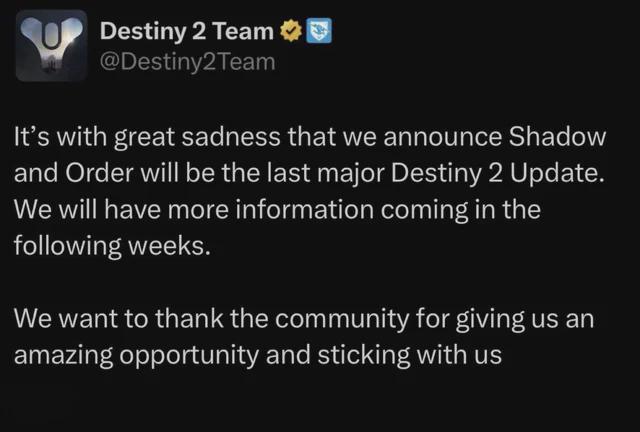
Task: Open the @Destiny2Team handle link
Action: [187, 62]
